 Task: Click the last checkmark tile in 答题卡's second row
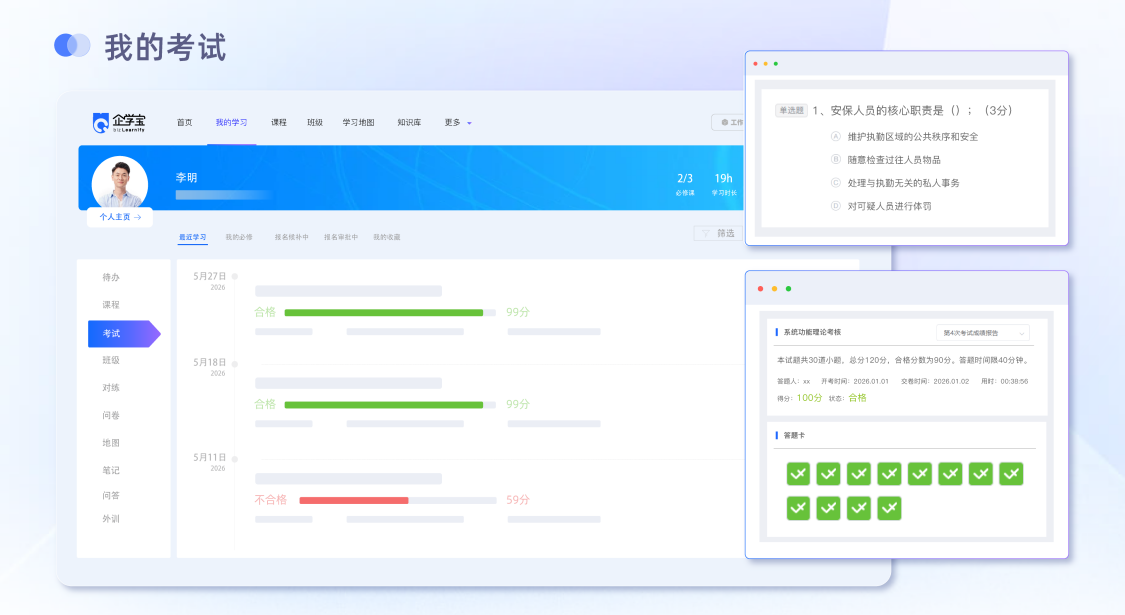coord(889,508)
